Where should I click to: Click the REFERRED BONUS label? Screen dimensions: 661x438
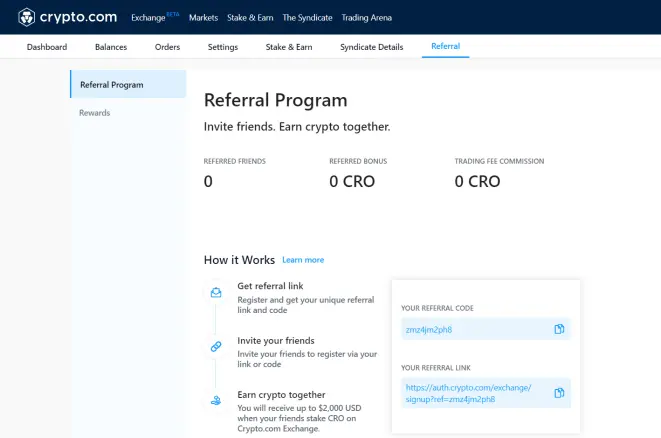tap(358, 161)
